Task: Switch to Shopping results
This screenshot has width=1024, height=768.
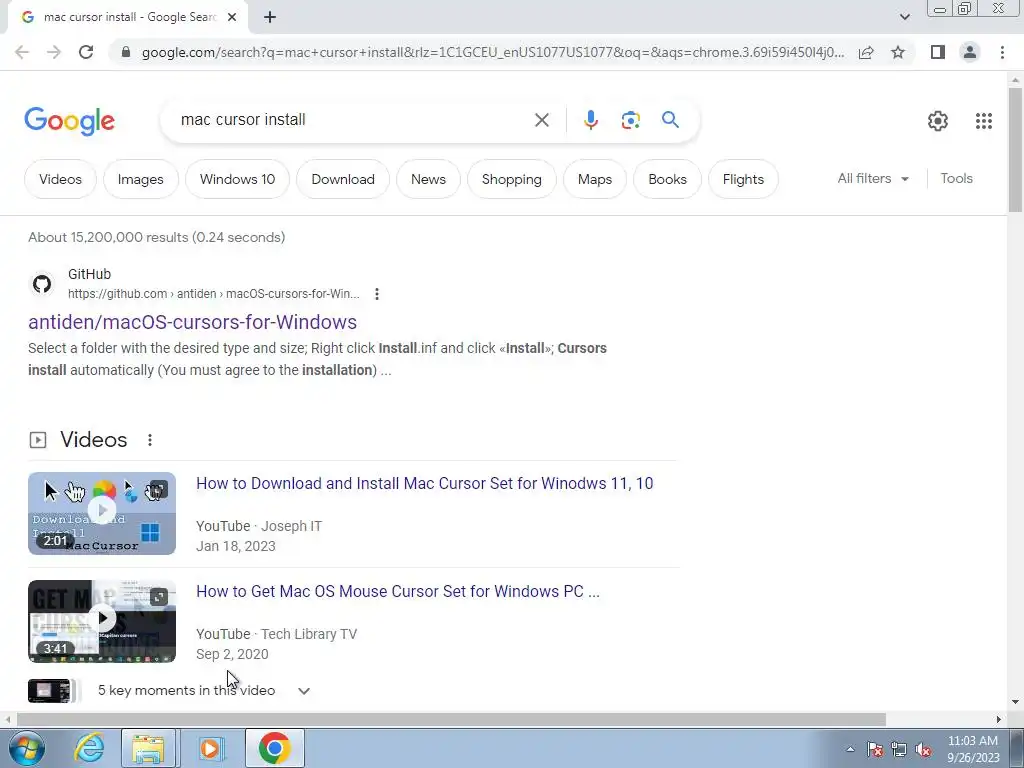Action: pyautogui.click(x=511, y=180)
